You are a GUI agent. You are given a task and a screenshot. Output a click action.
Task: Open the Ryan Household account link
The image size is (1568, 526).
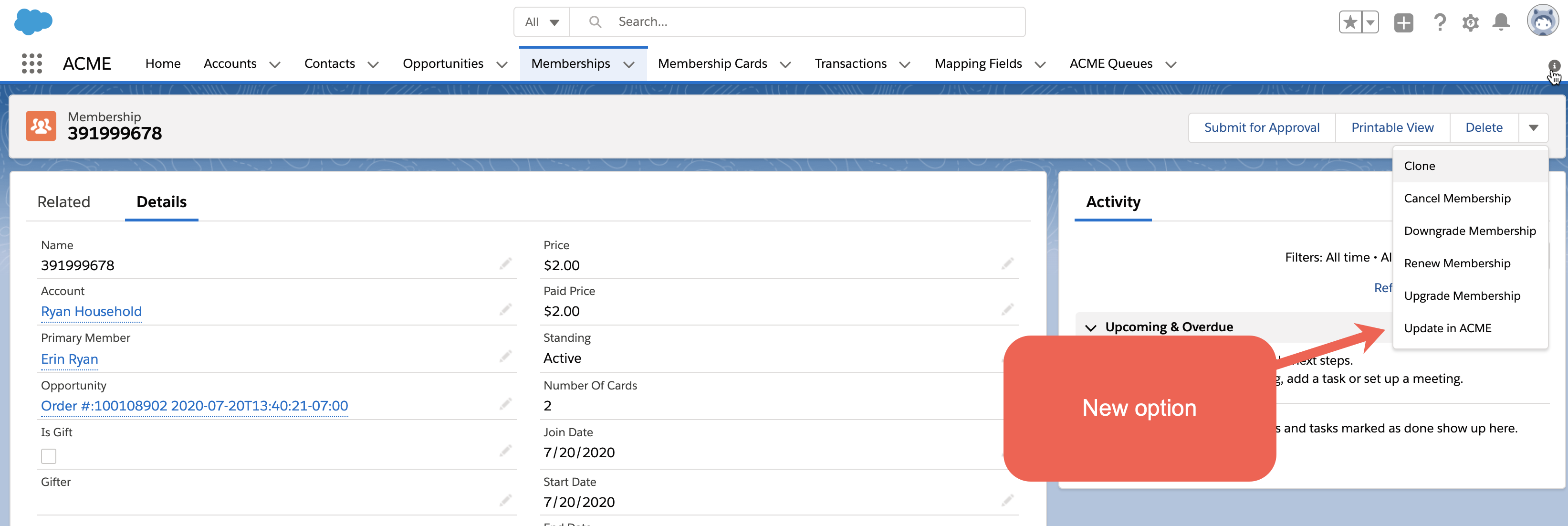click(x=91, y=311)
